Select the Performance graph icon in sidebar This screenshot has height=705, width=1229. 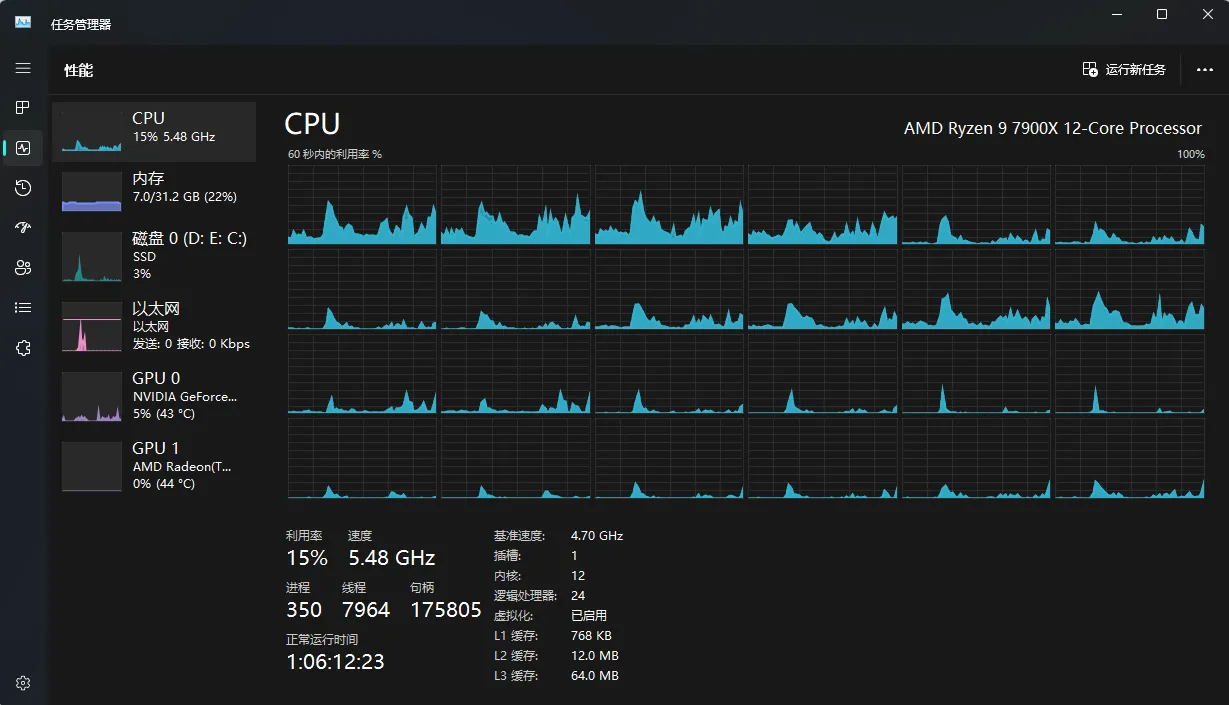pos(23,148)
